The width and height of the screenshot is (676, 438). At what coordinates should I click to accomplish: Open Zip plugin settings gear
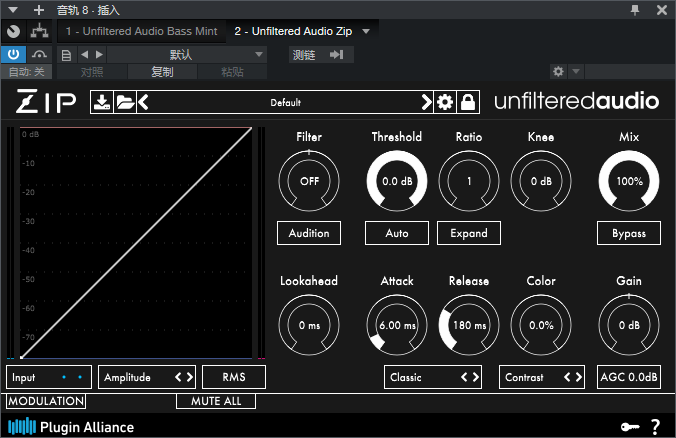[x=445, y=102]
